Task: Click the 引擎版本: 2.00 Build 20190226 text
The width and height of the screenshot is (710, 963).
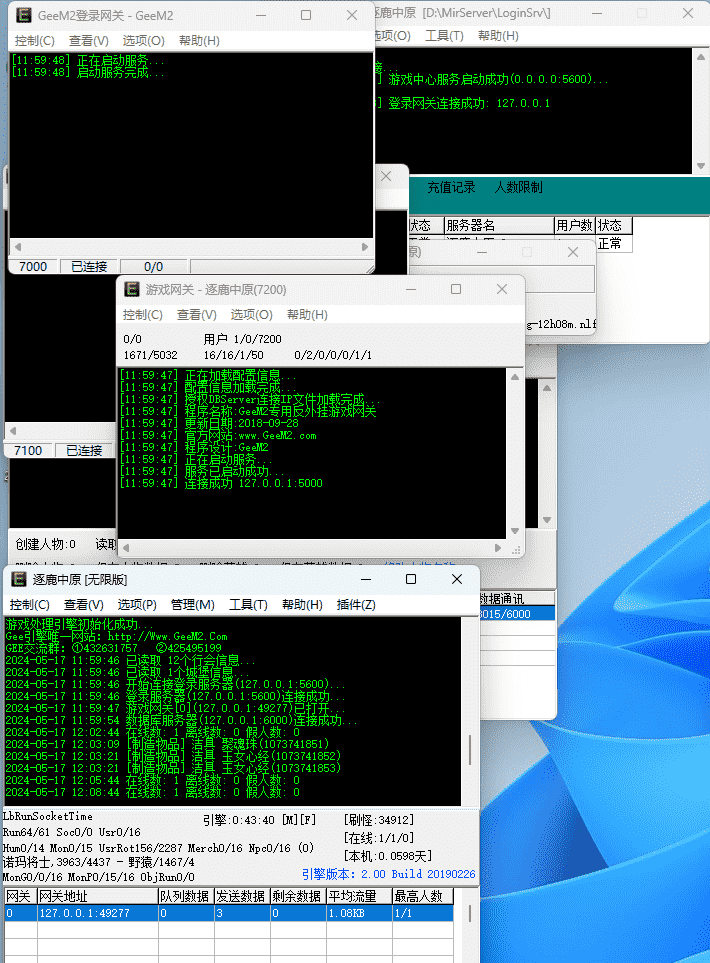Action: (388, 874)
